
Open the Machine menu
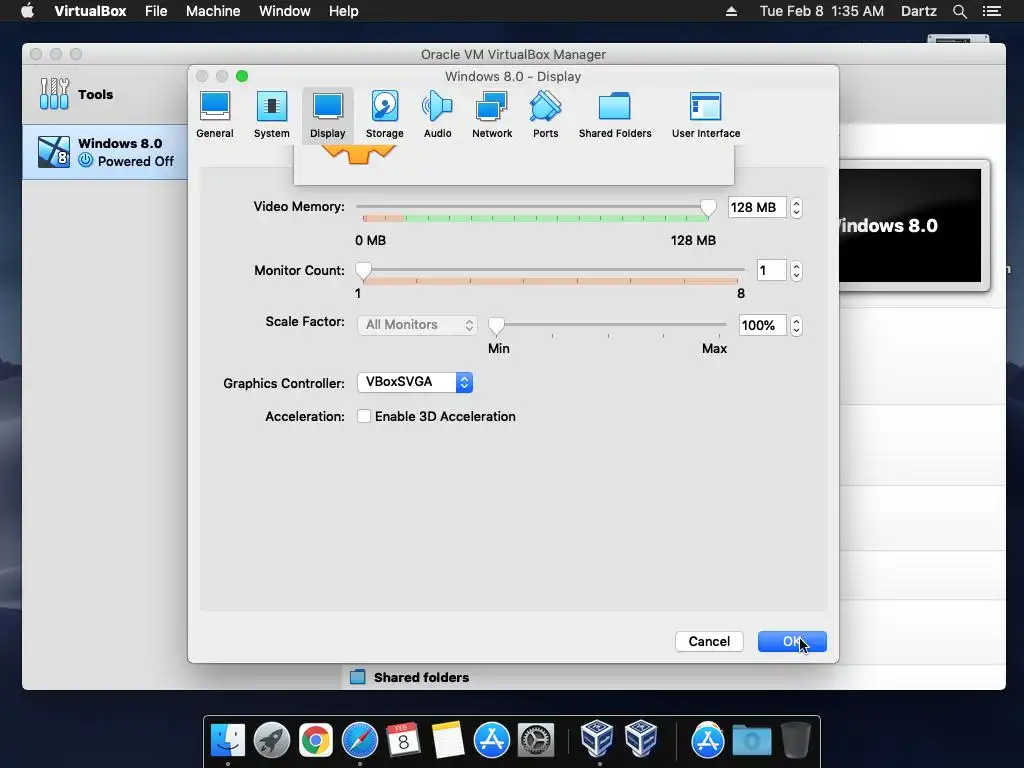[213, 11]
